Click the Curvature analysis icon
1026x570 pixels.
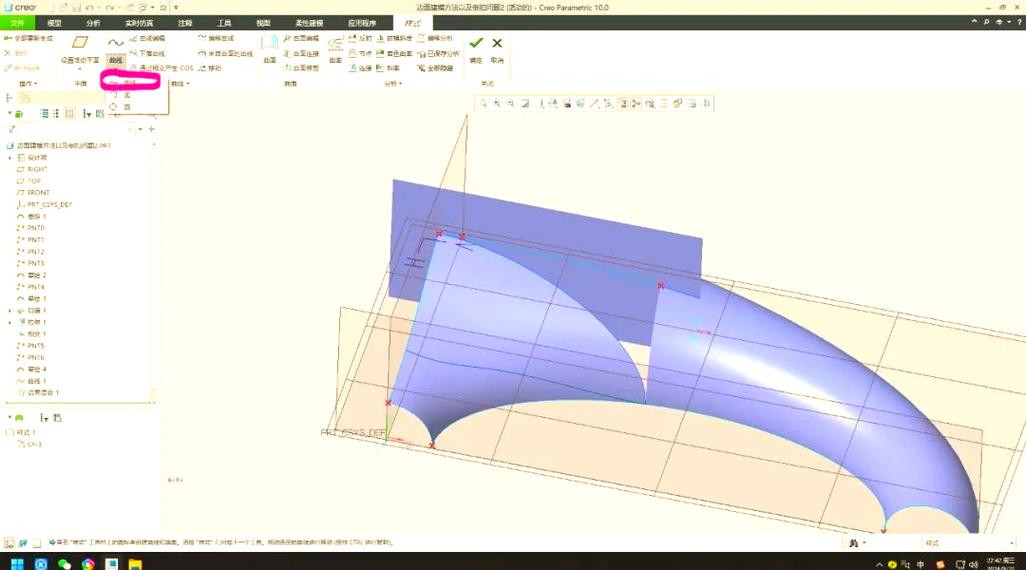[x=336, y=44]
